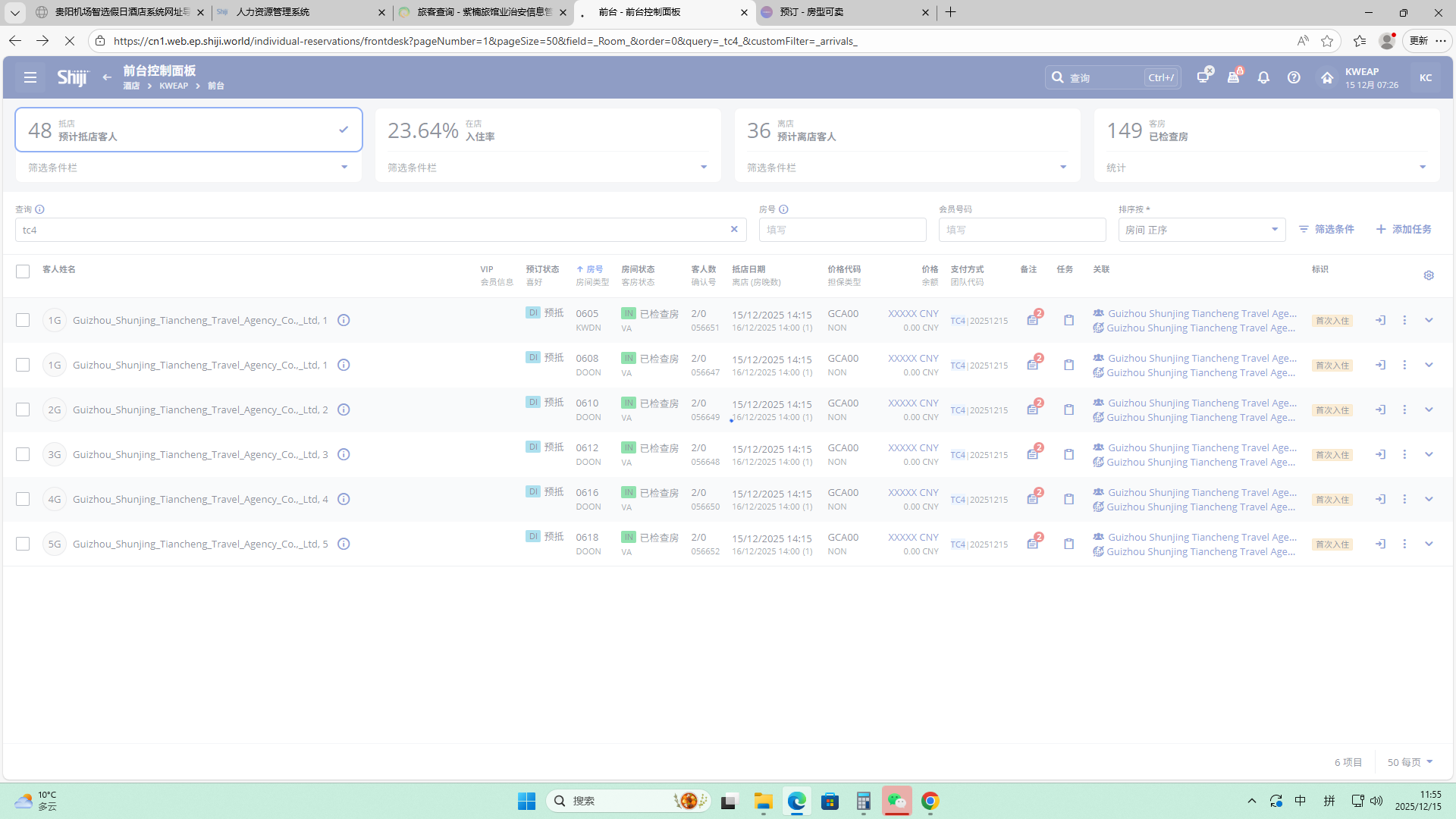Click the 筛选条件 filter button
The width and height of the screenshot is (1456, 819).
(1326, 229)
